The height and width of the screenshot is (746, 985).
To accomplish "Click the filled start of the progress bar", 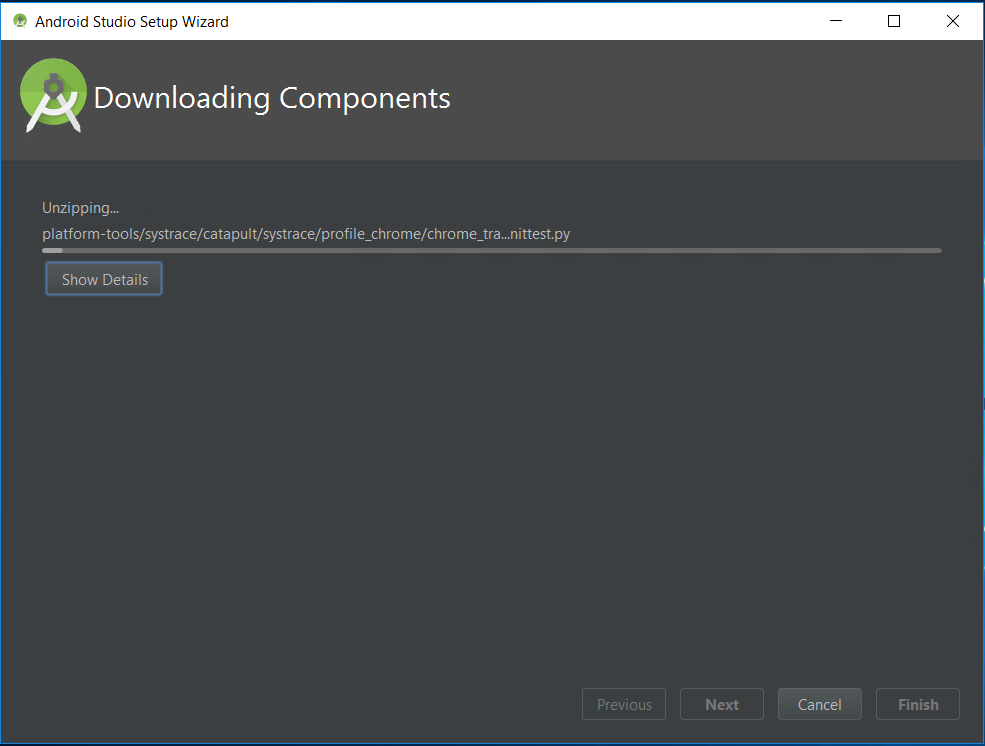I will (x=52, y=251).
